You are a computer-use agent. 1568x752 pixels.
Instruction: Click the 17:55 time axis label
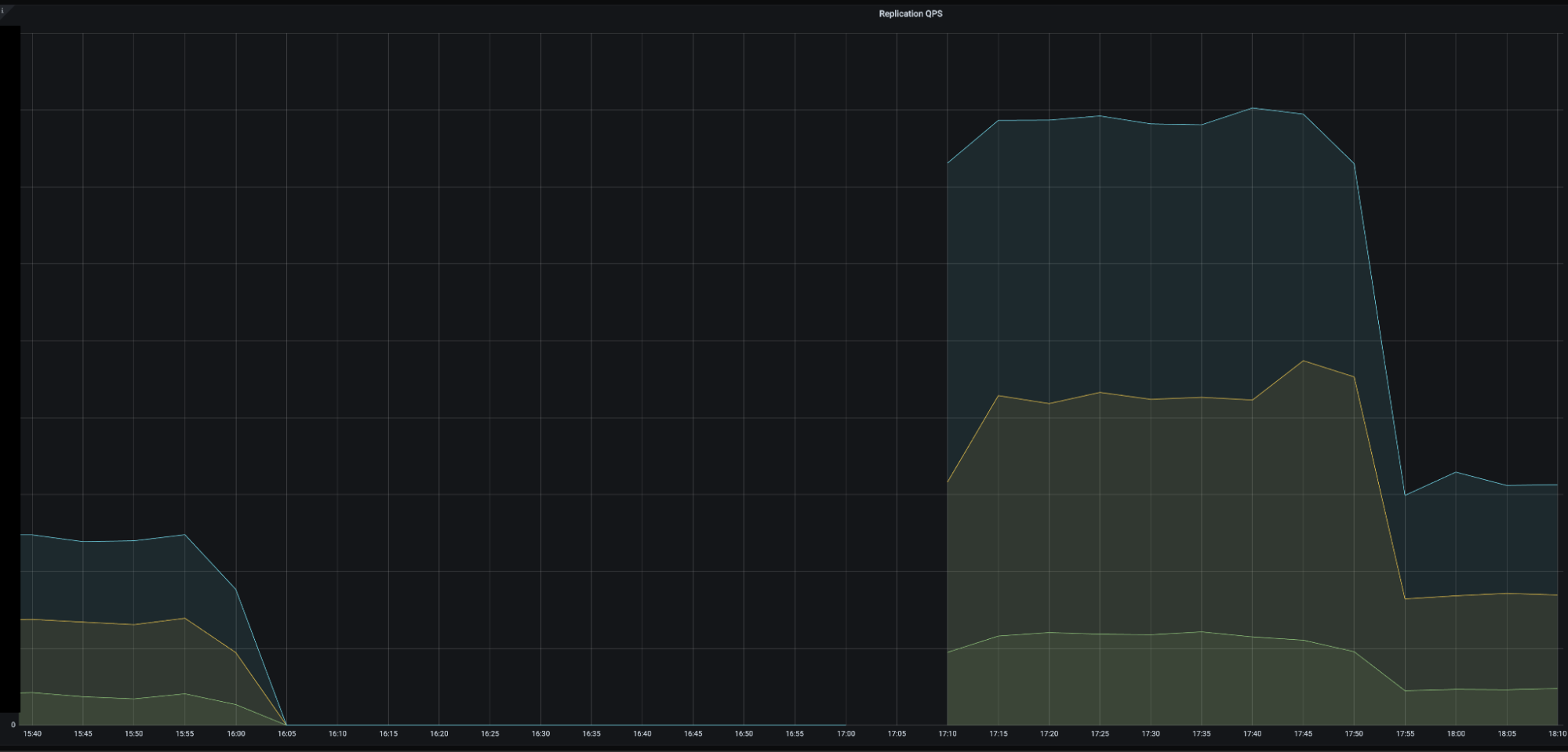[x=1405, y=734]
